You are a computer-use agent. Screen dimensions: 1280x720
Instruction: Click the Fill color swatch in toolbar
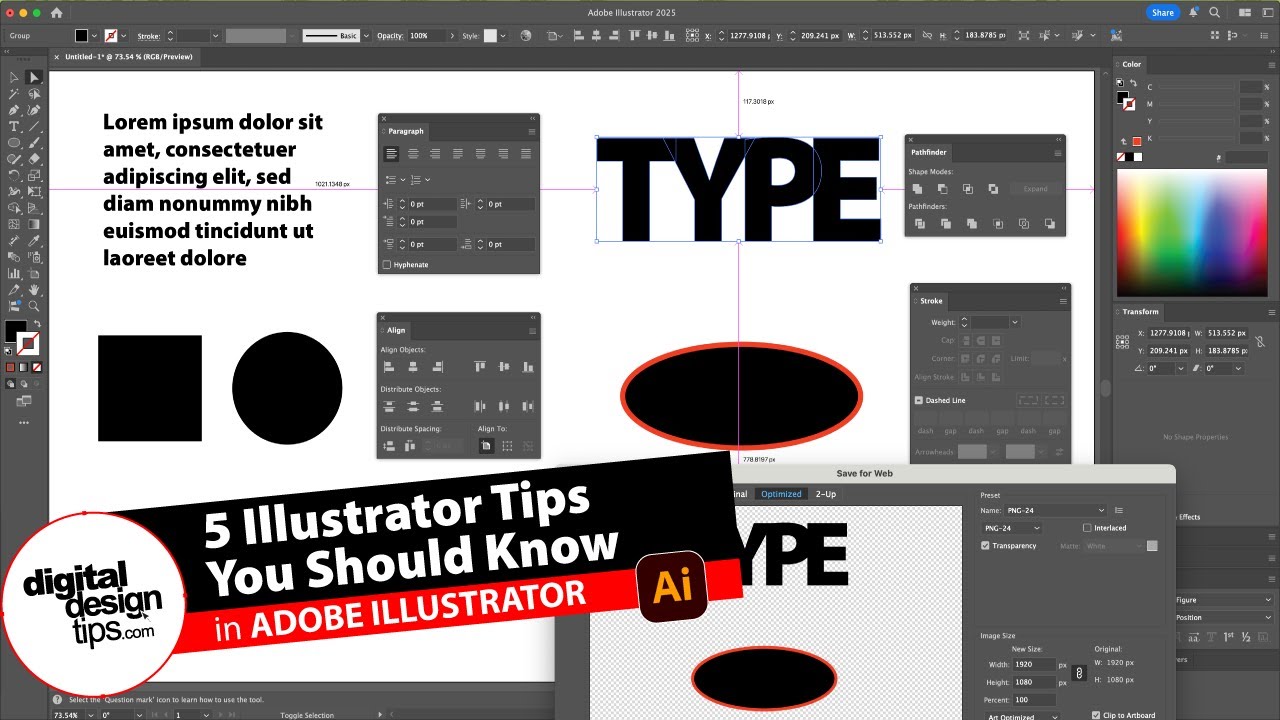pos(15,329)
